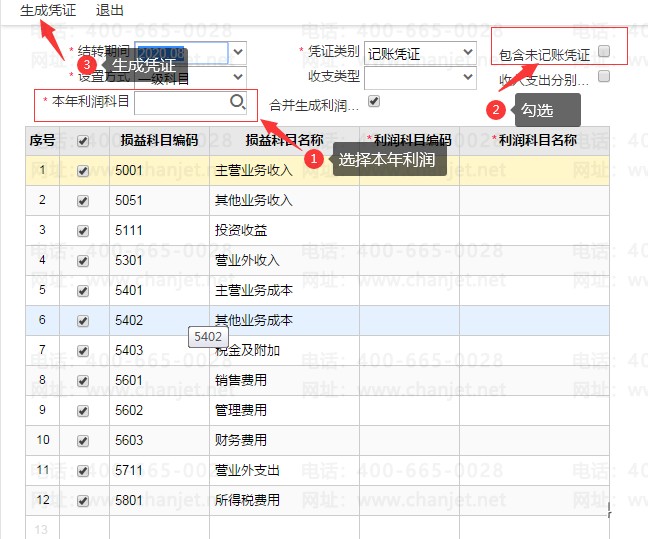
Task: Click the code cell 5301
Action: point(160,260)
